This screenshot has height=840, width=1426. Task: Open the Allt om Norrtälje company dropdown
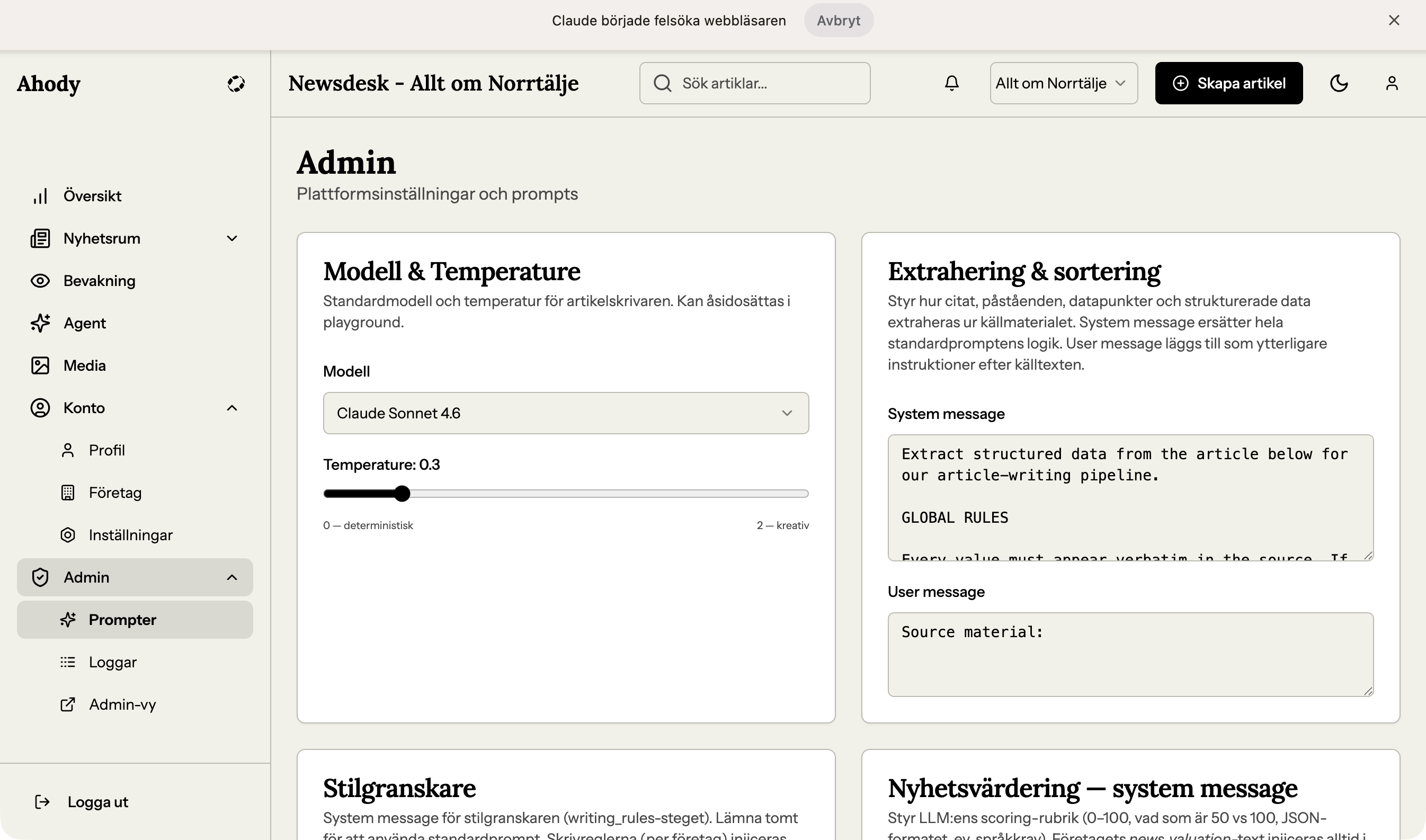click(x=1064, y=83)
